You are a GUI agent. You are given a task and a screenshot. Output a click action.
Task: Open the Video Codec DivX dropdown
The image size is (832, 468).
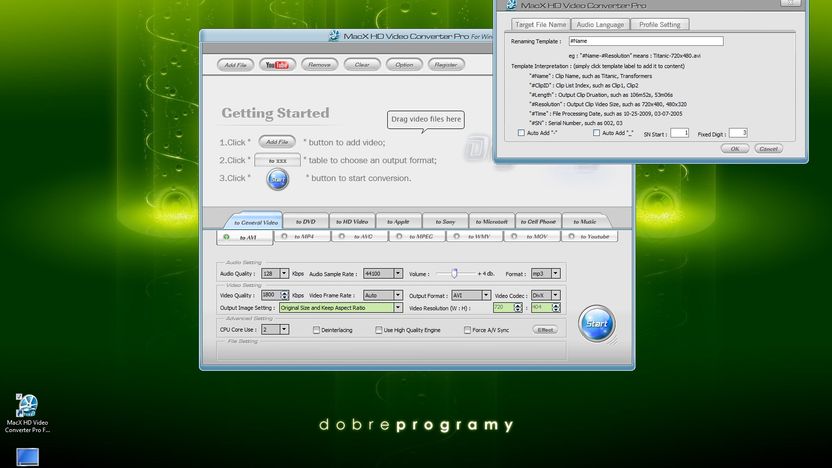point(555,295)
